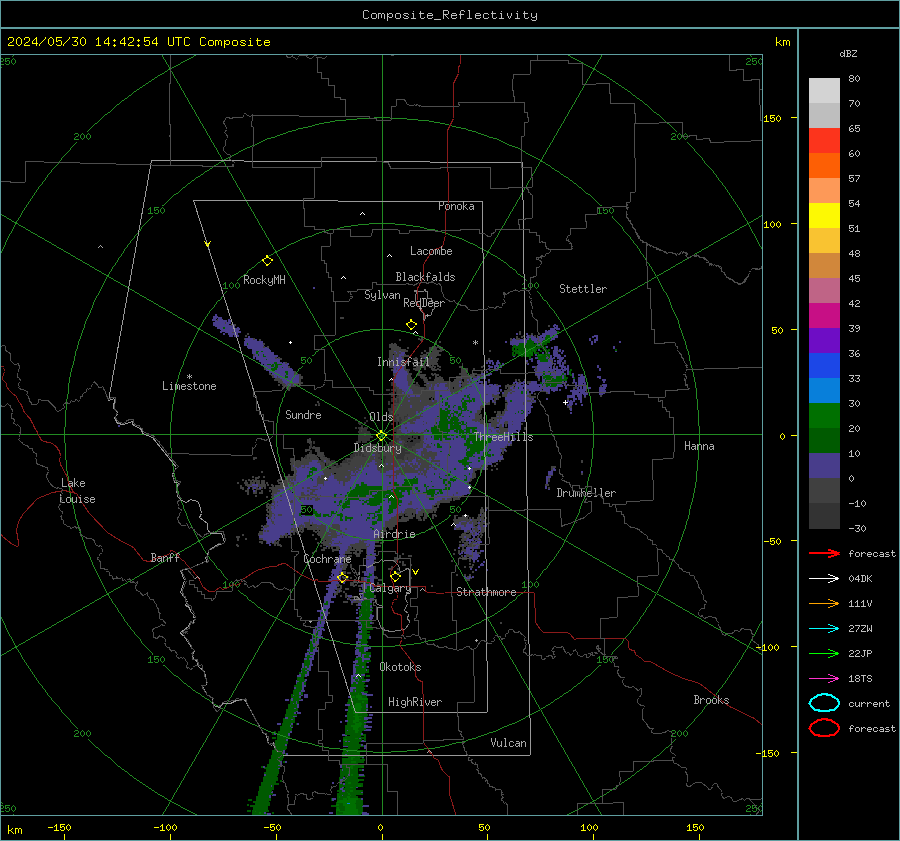Pick the magenta swatch below the 42 label

click(x=824, y=315)
